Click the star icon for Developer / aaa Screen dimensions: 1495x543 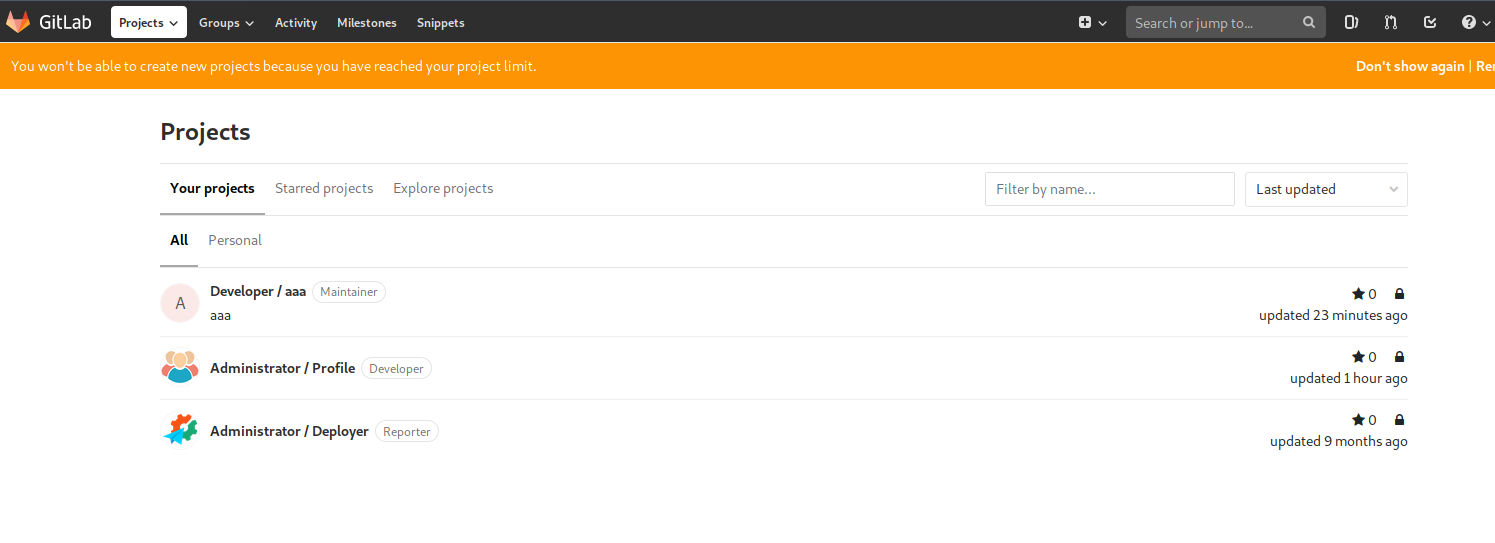(1358, 294)
